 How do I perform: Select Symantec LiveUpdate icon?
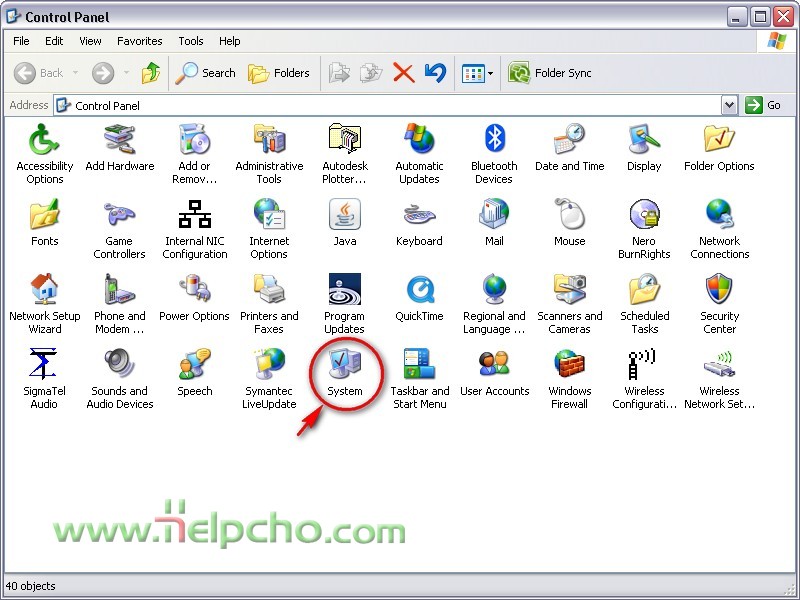point(269,379)
